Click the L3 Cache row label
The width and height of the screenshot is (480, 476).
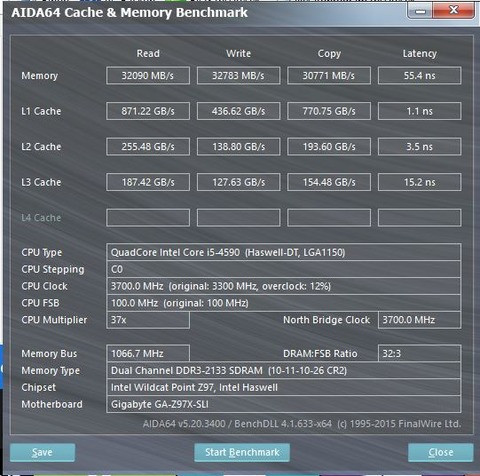(x=41, y=182)
